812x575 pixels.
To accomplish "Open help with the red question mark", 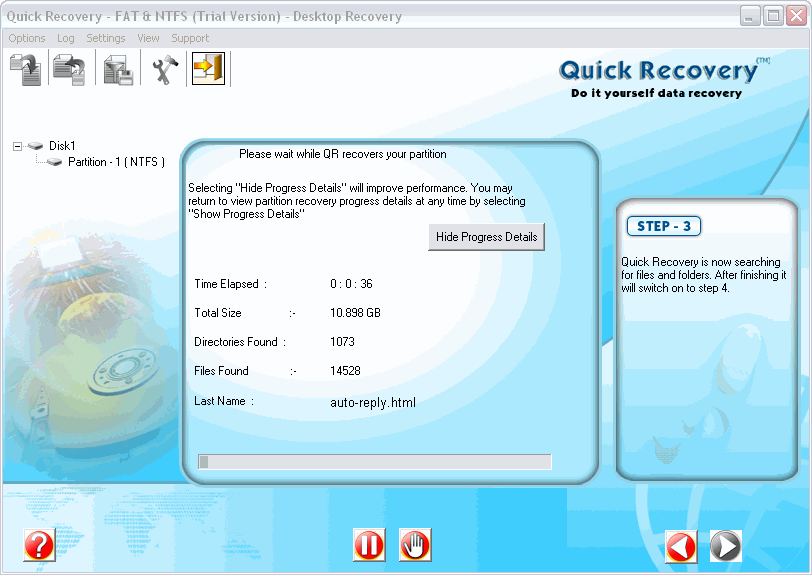I will pyautogui.click(x=39, y=545).
